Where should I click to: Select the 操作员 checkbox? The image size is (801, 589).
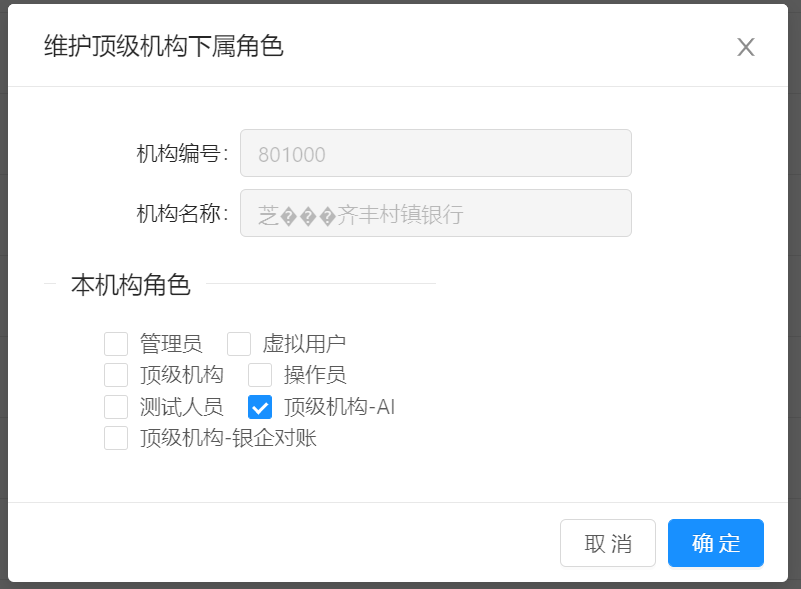click(x=260, y=375)
